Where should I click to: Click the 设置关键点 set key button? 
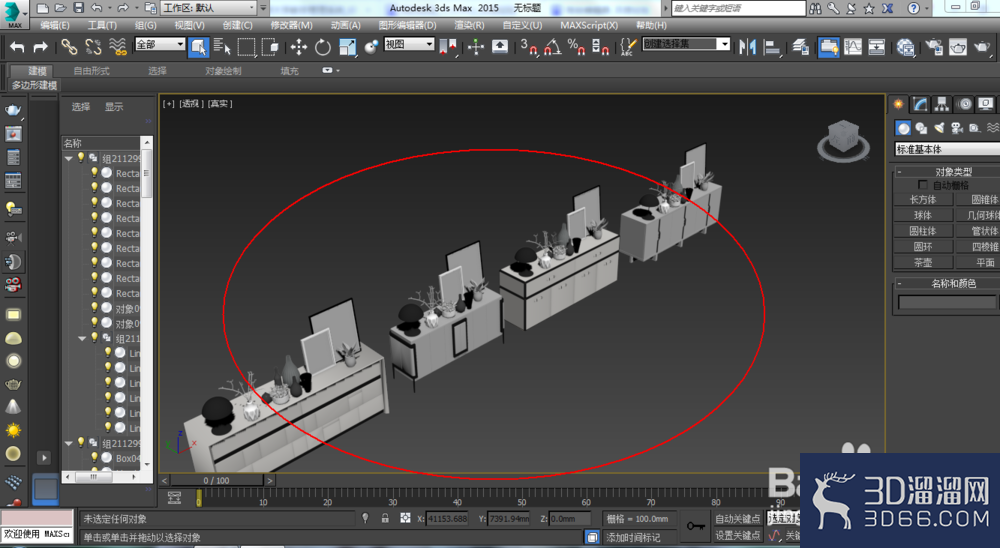738,535
